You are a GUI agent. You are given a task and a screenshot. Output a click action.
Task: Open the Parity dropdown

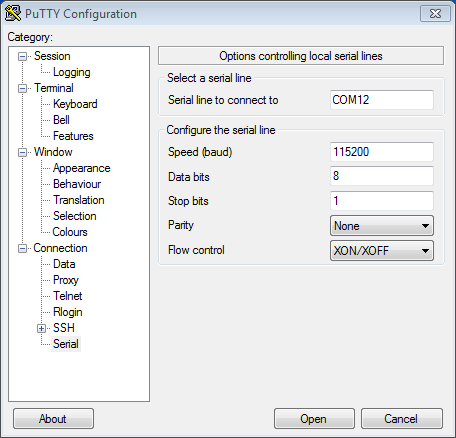[382, 226]
